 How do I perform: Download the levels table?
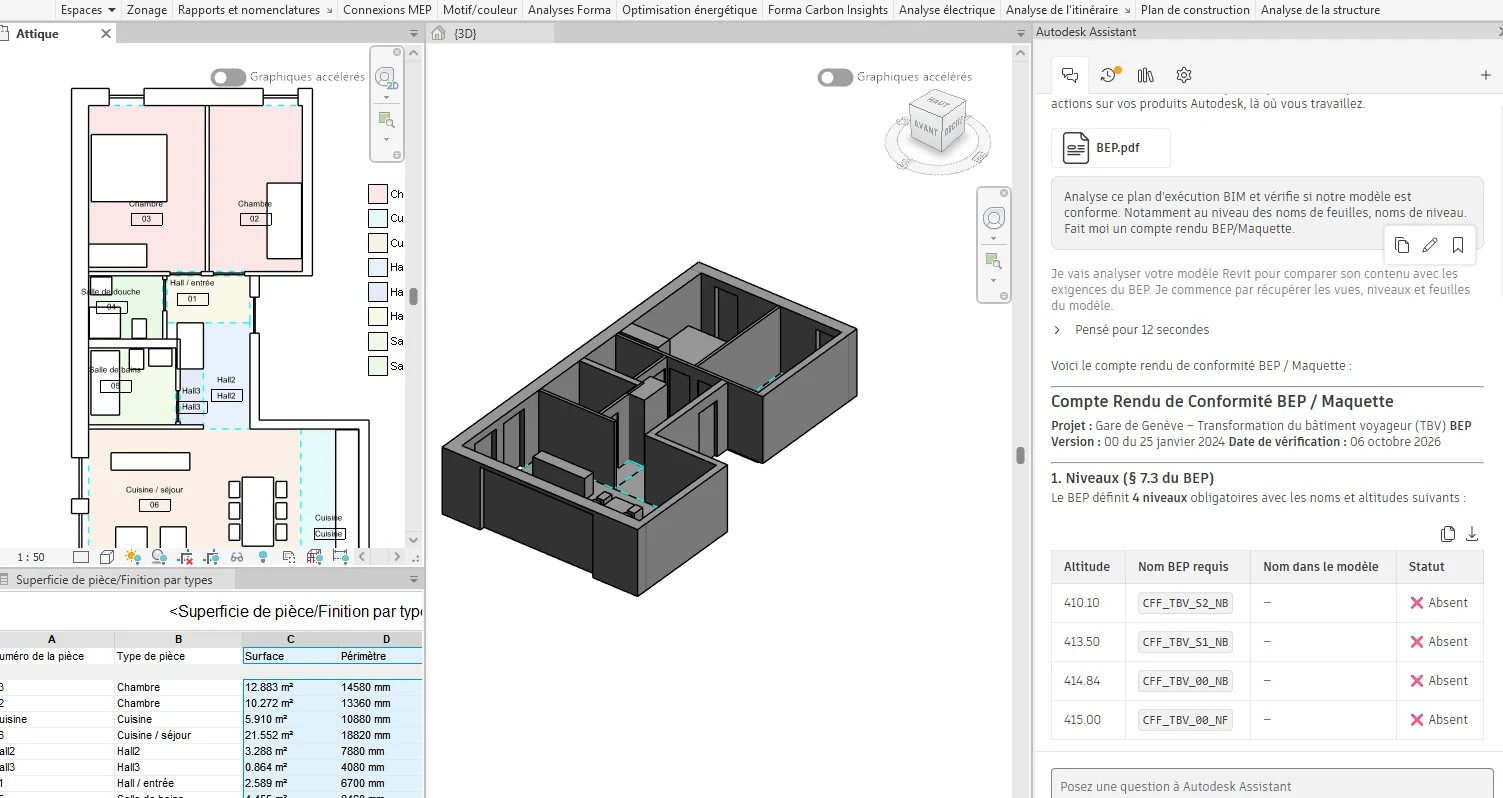1472,534
